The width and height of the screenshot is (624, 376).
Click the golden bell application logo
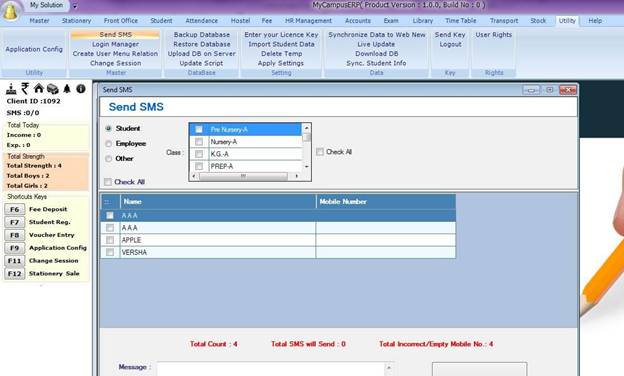(10, 11)
